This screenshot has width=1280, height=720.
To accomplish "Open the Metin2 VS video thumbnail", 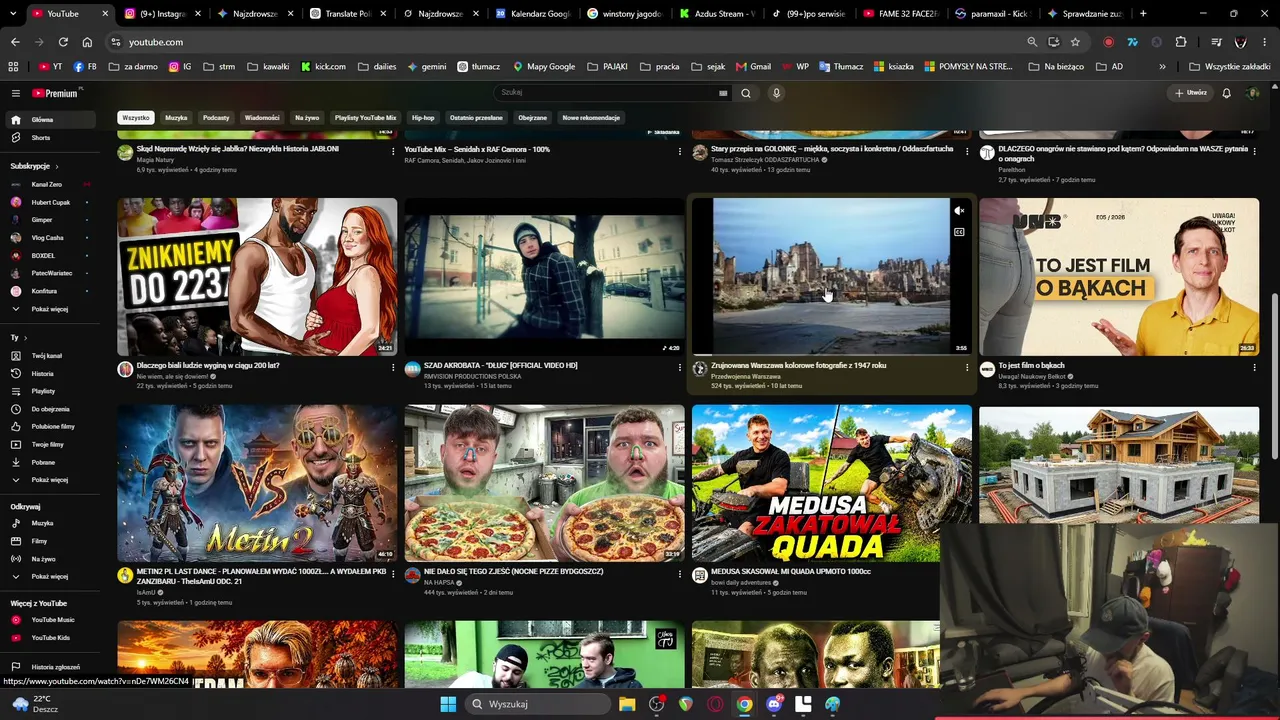I will [x=257, y=483].
